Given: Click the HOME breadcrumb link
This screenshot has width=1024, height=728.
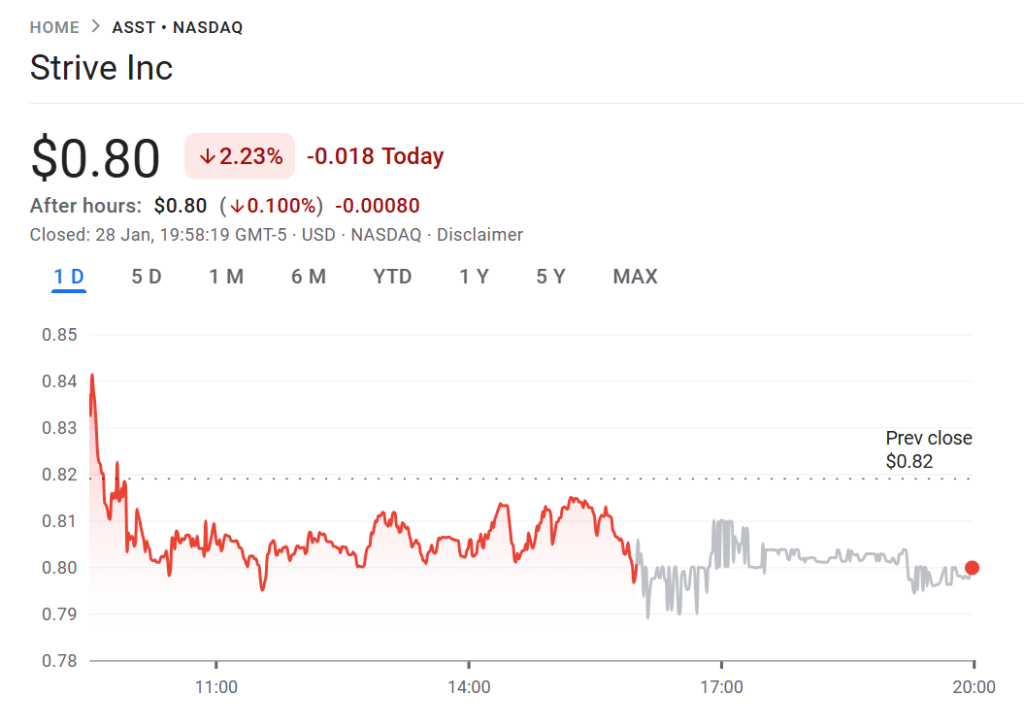Looking at the screenshot, I should (54, 28).
